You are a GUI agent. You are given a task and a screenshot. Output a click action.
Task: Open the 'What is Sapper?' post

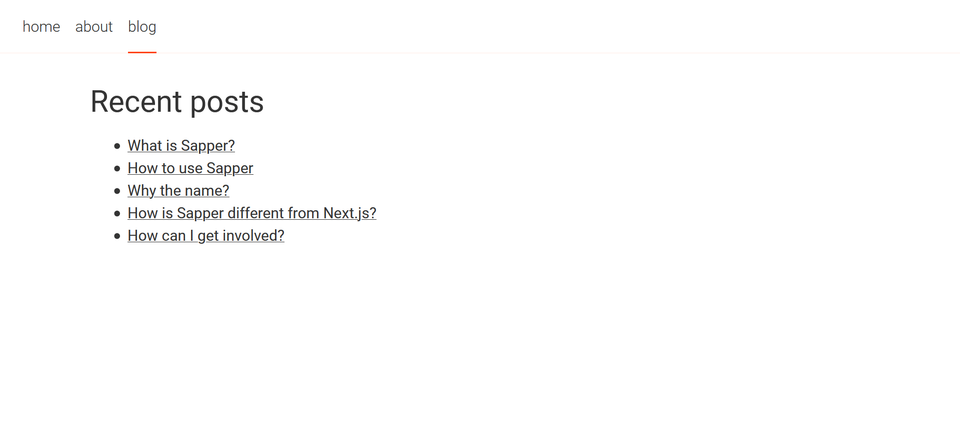click(181, 146)
